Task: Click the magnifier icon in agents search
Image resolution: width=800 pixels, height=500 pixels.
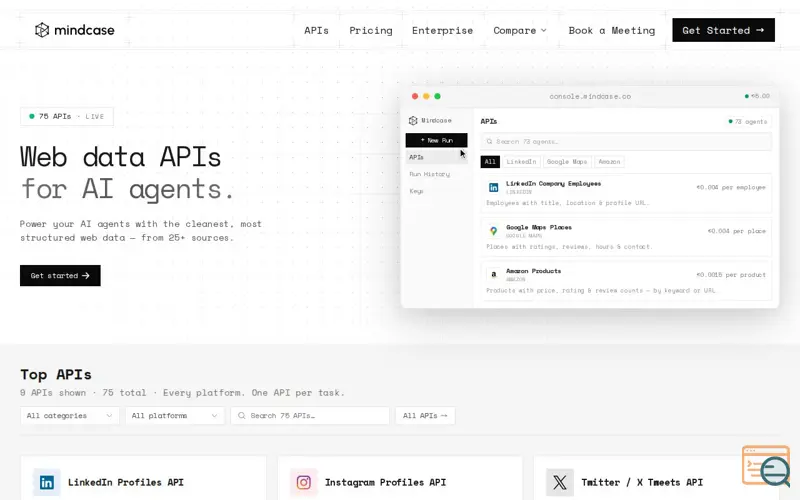Action: click(x=489, y=141)
